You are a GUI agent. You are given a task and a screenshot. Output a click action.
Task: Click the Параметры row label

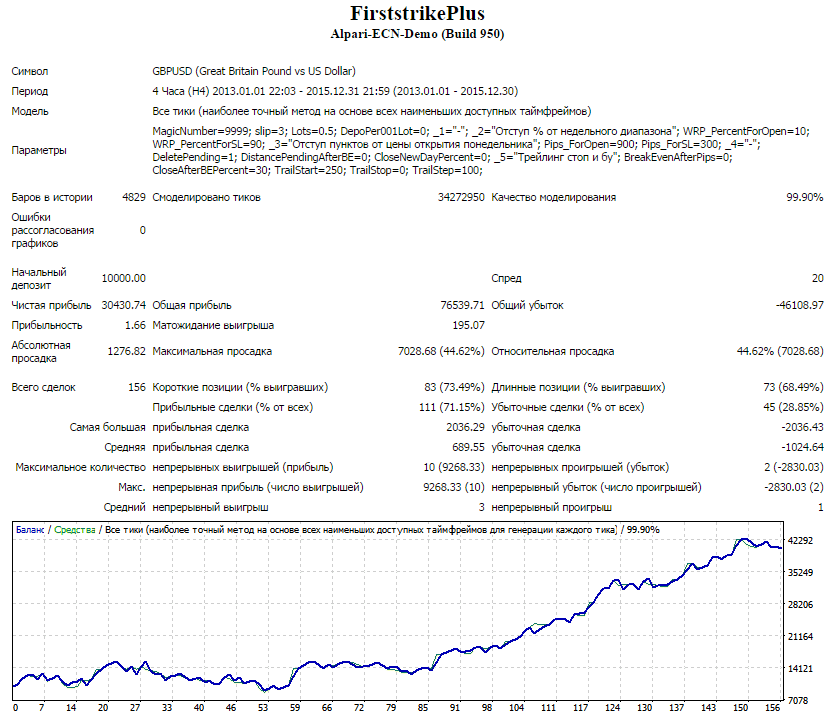click(x=39, y=150)
